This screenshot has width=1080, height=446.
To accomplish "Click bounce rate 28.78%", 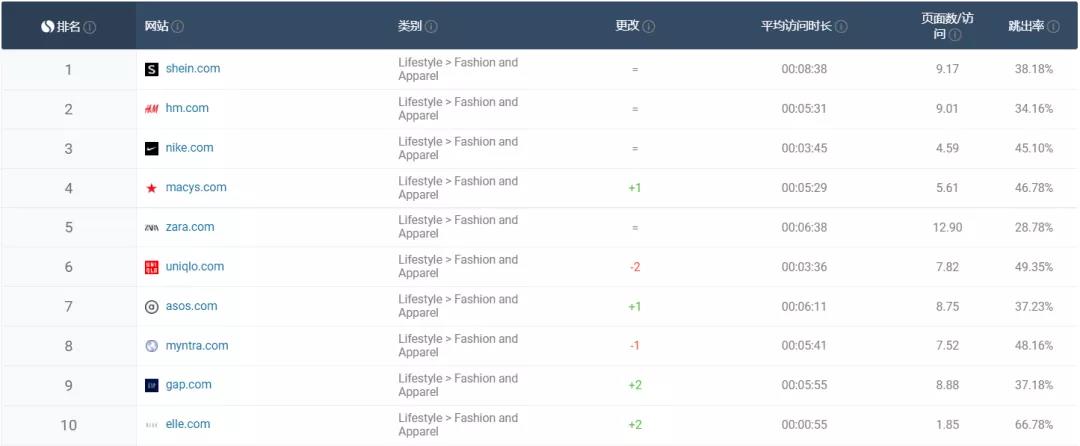I will 1034,228.
